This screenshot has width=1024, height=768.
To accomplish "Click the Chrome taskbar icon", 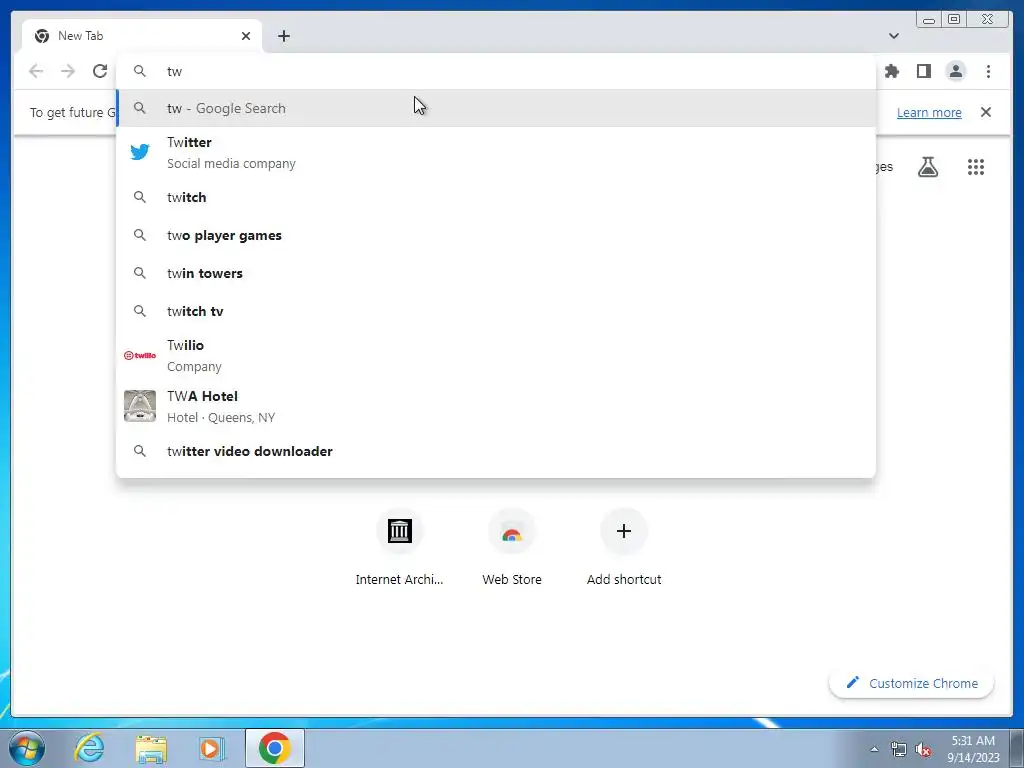I will [x=275, y=748].
